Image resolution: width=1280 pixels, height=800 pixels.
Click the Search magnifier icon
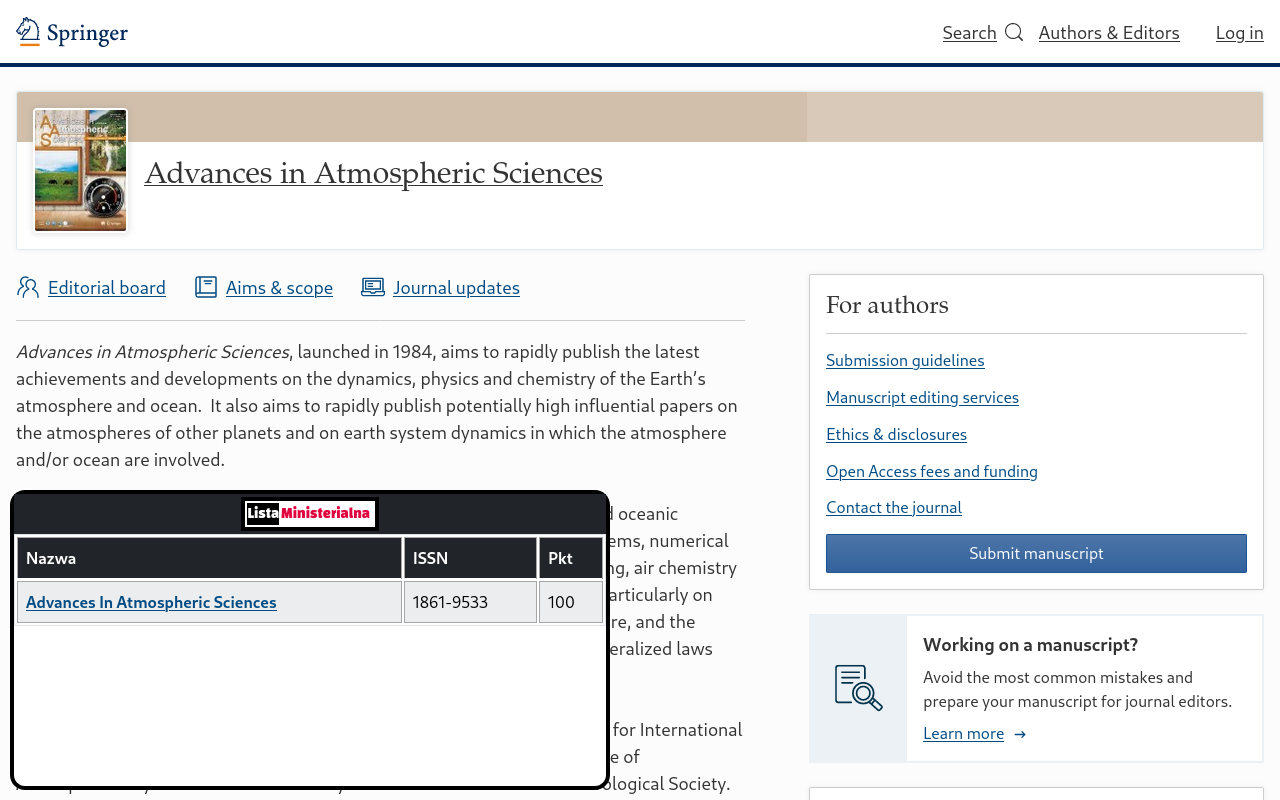pos(1014,33)
